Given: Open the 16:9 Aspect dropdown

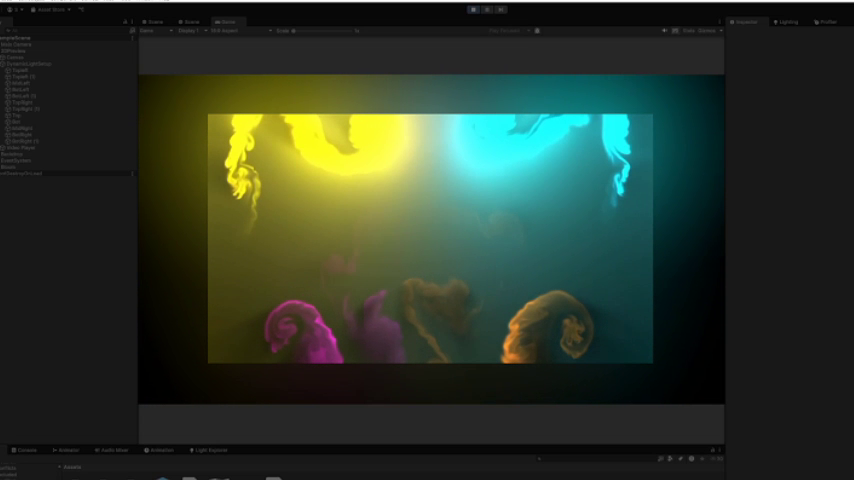Looking at the screenshot, I should (241, 31).
